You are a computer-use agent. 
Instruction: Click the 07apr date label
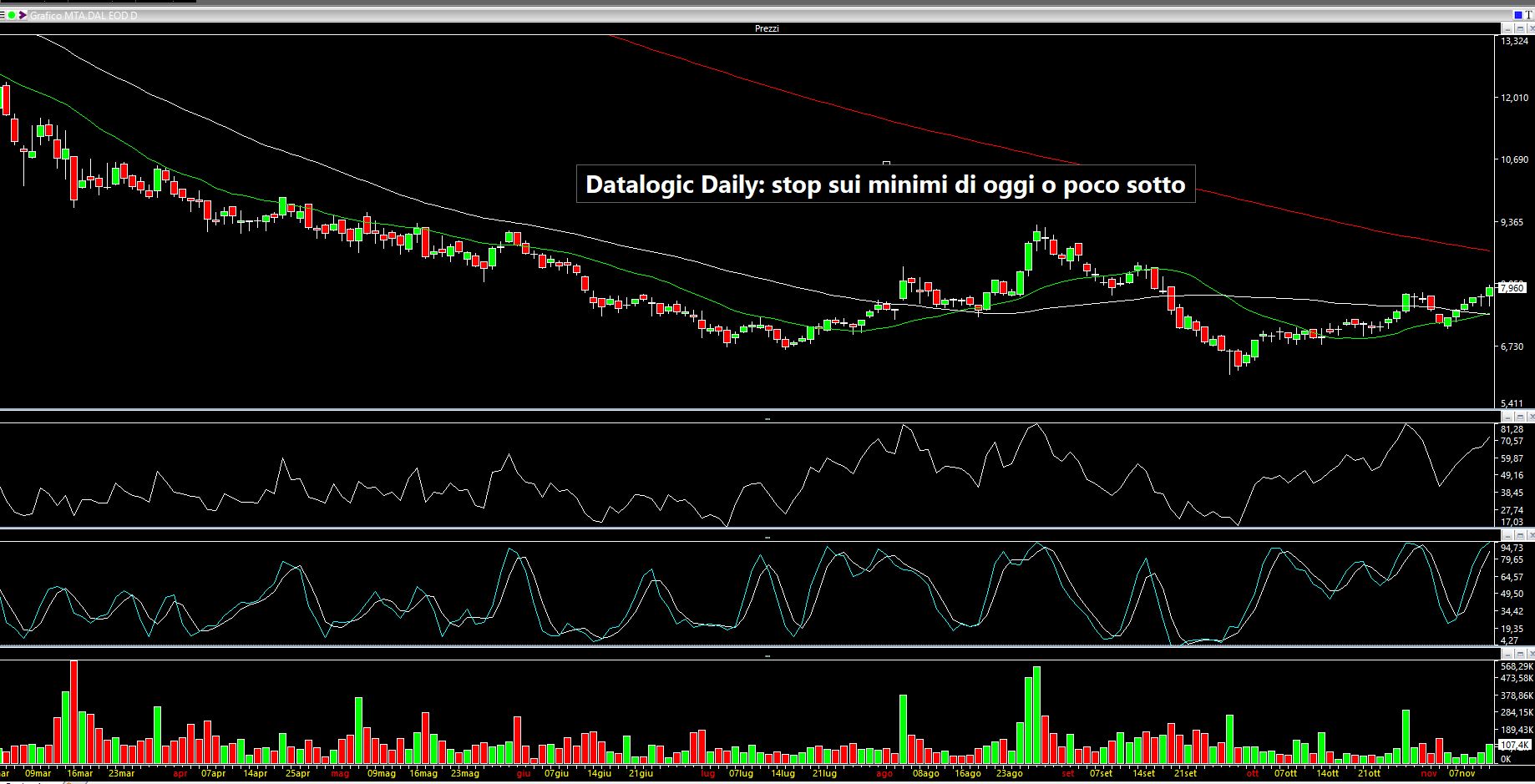213,773
